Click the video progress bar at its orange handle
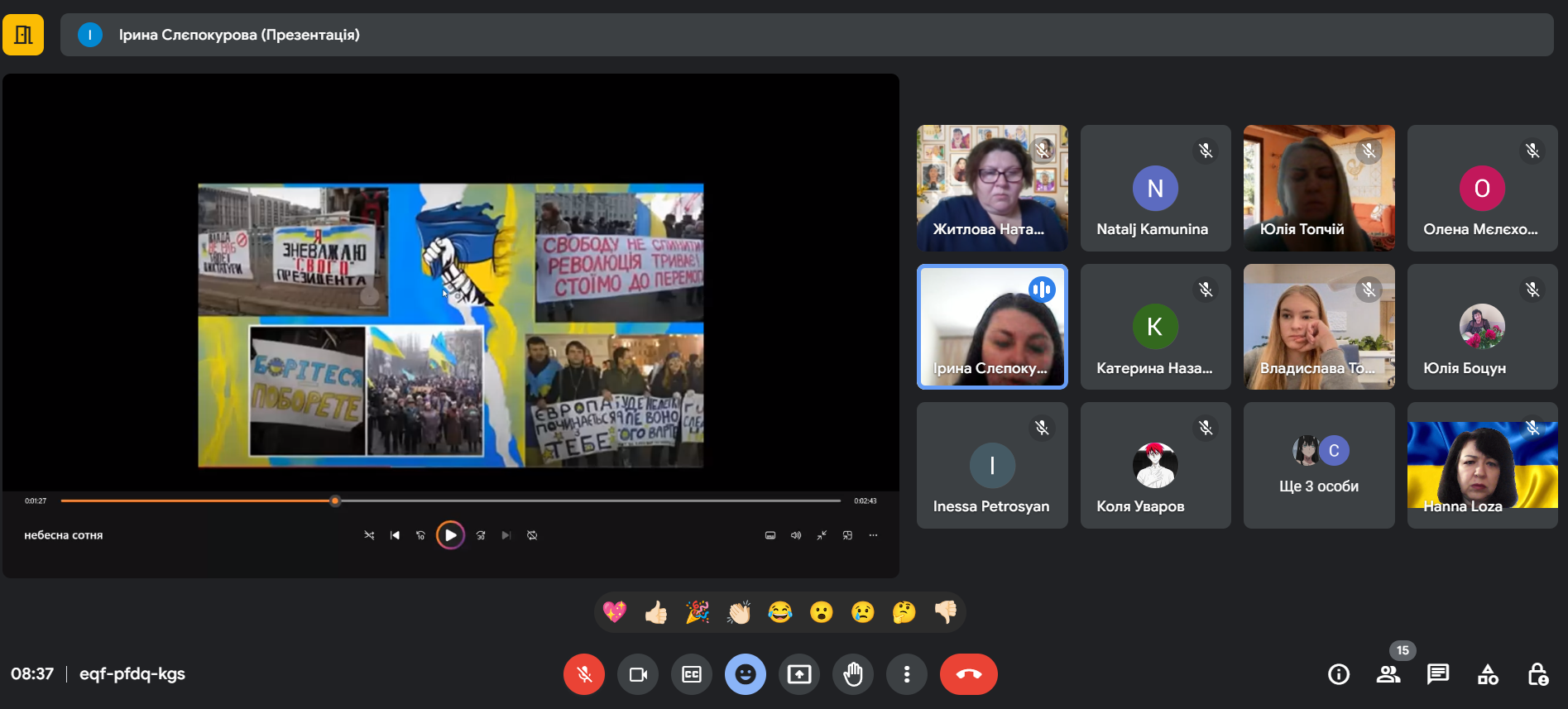This screenshot has width=1568, height=709. [335, 501]
